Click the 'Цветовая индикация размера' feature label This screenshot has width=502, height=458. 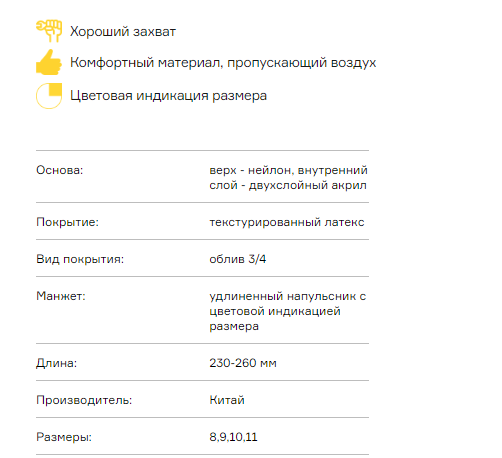pyautogui.click(x=168, y=96)
